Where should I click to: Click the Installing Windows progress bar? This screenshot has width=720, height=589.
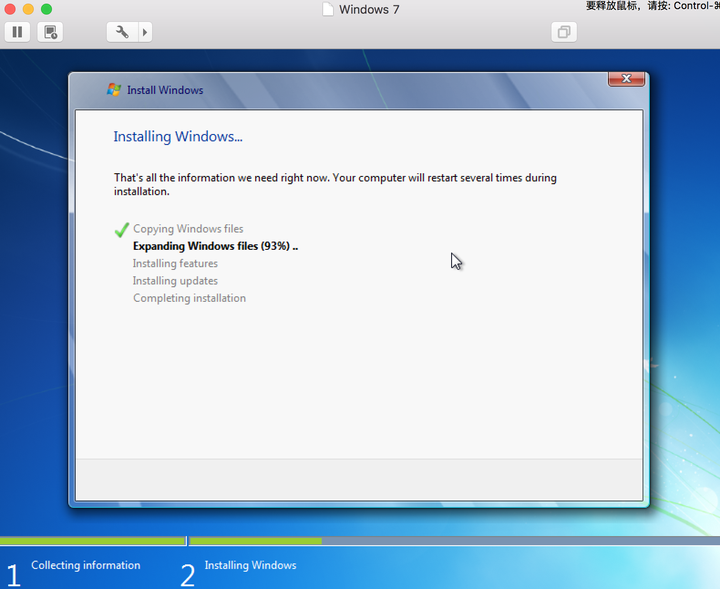point(455,541)
